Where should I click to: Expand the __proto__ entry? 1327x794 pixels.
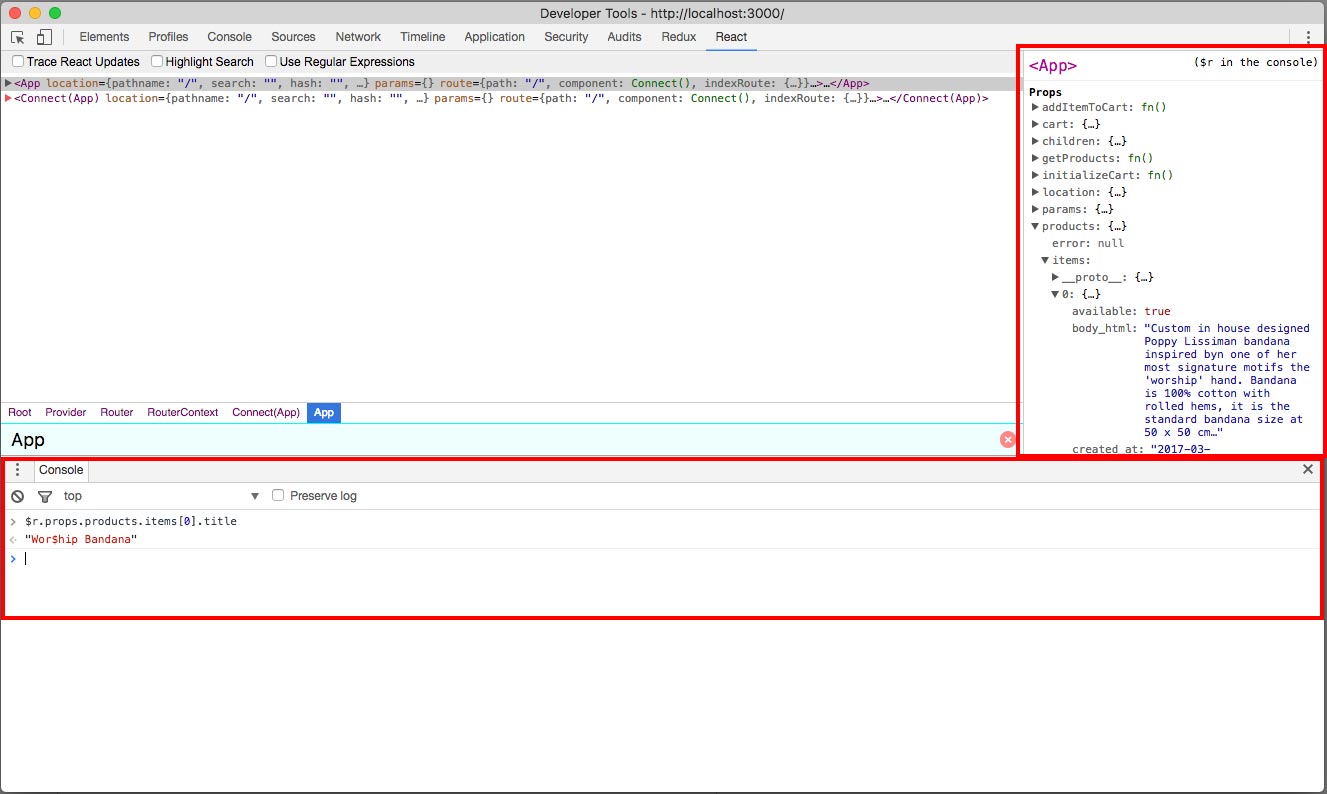coord(1055,277)
